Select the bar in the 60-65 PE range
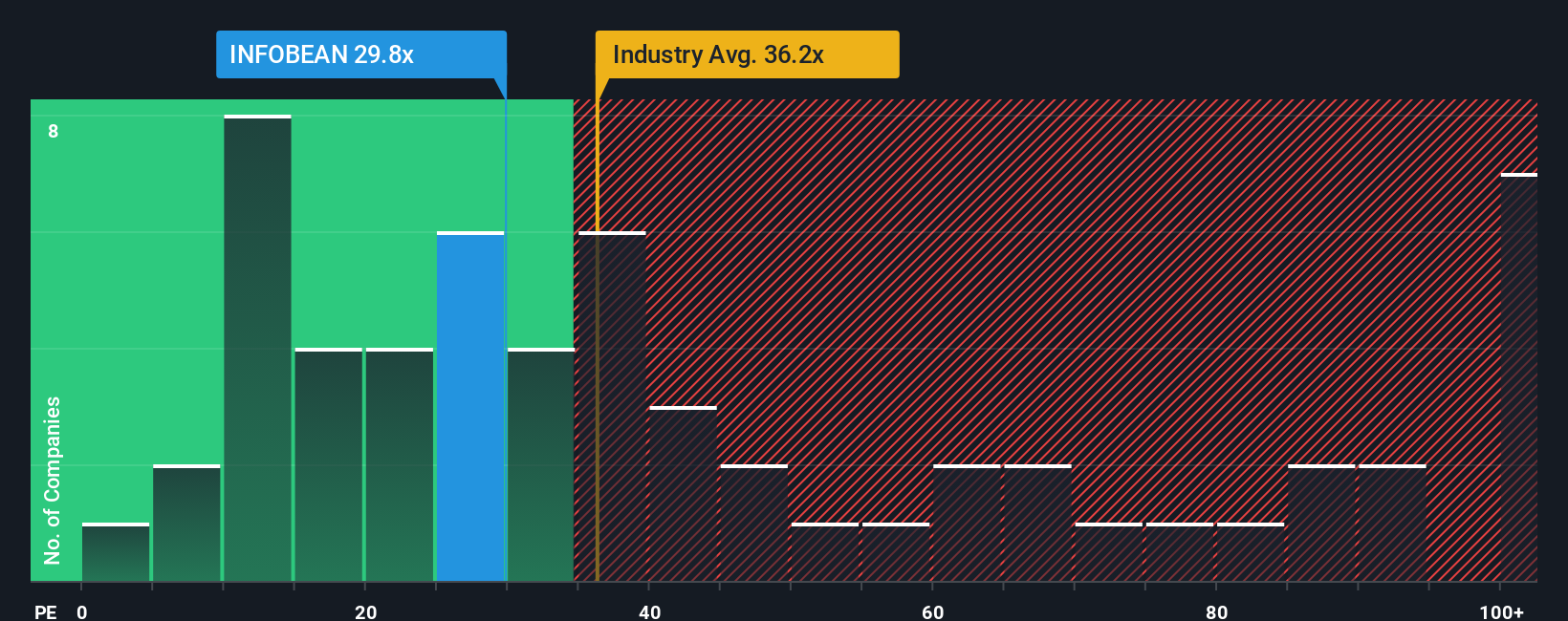 point(967,523)
